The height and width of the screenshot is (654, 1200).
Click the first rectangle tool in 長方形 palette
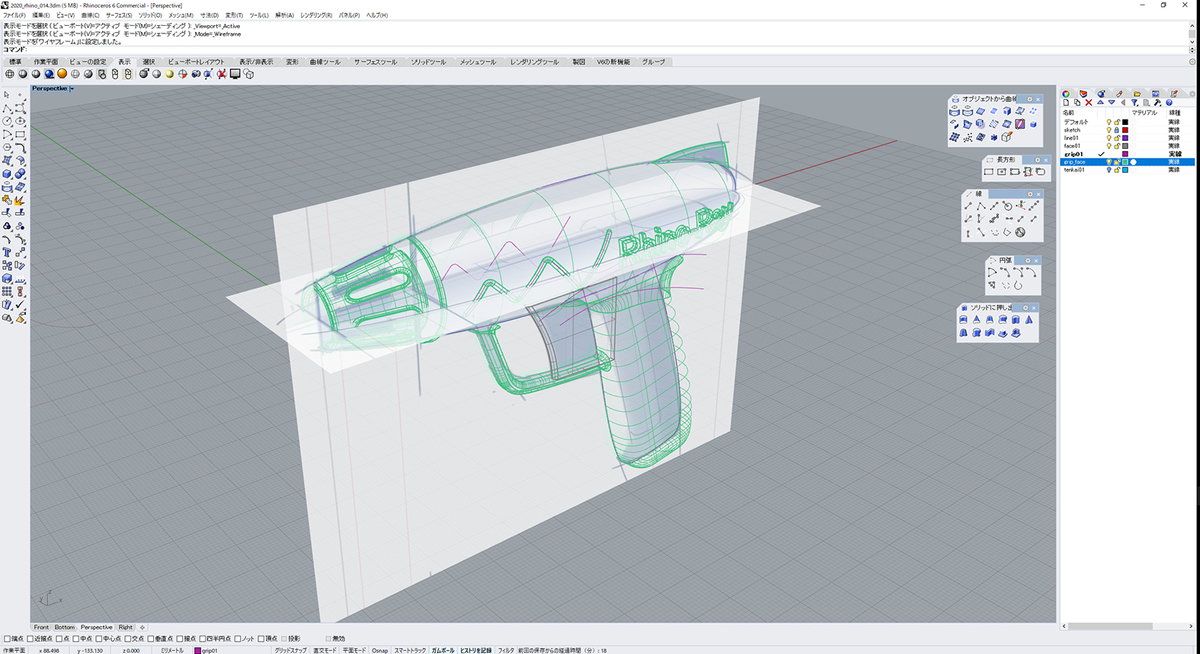[989, 172]
